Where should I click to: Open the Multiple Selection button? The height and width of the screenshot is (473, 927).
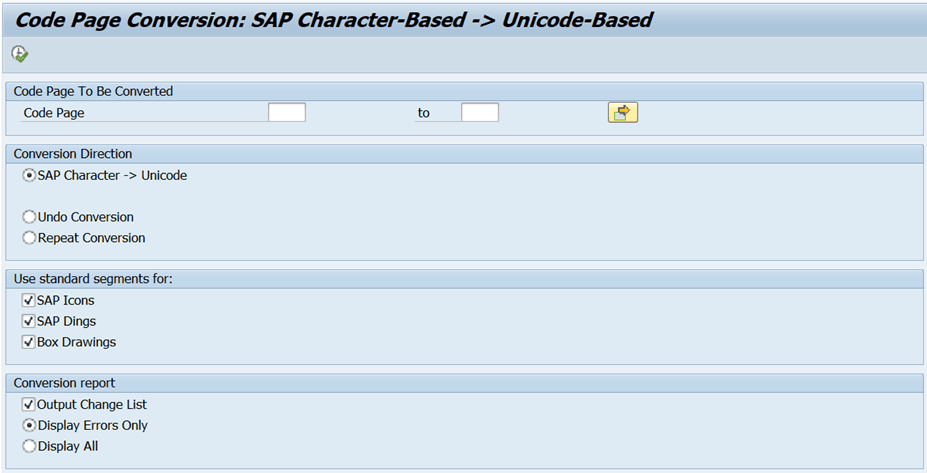(623, 112)
